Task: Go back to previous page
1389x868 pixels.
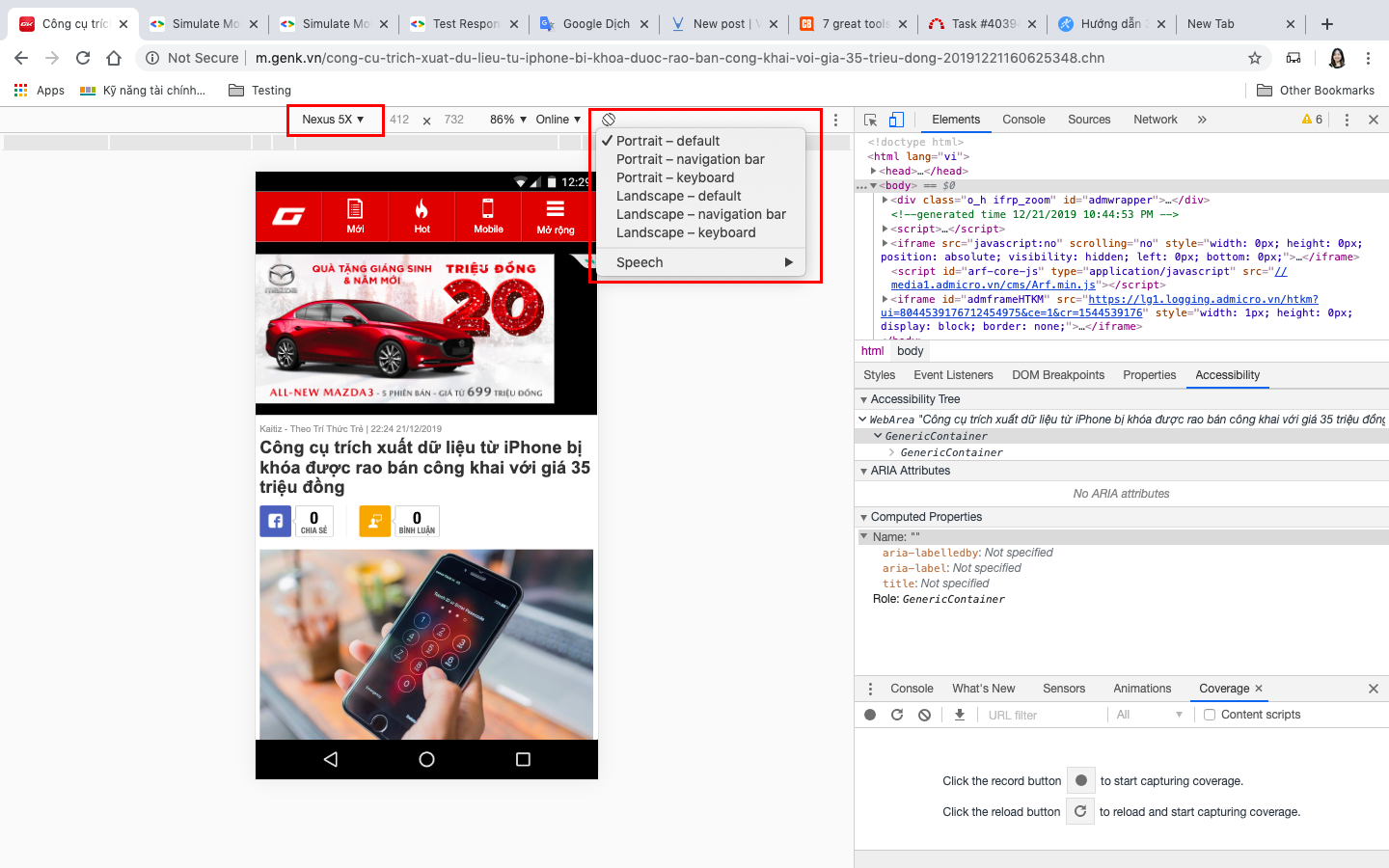Action: (x=21, y=58)
